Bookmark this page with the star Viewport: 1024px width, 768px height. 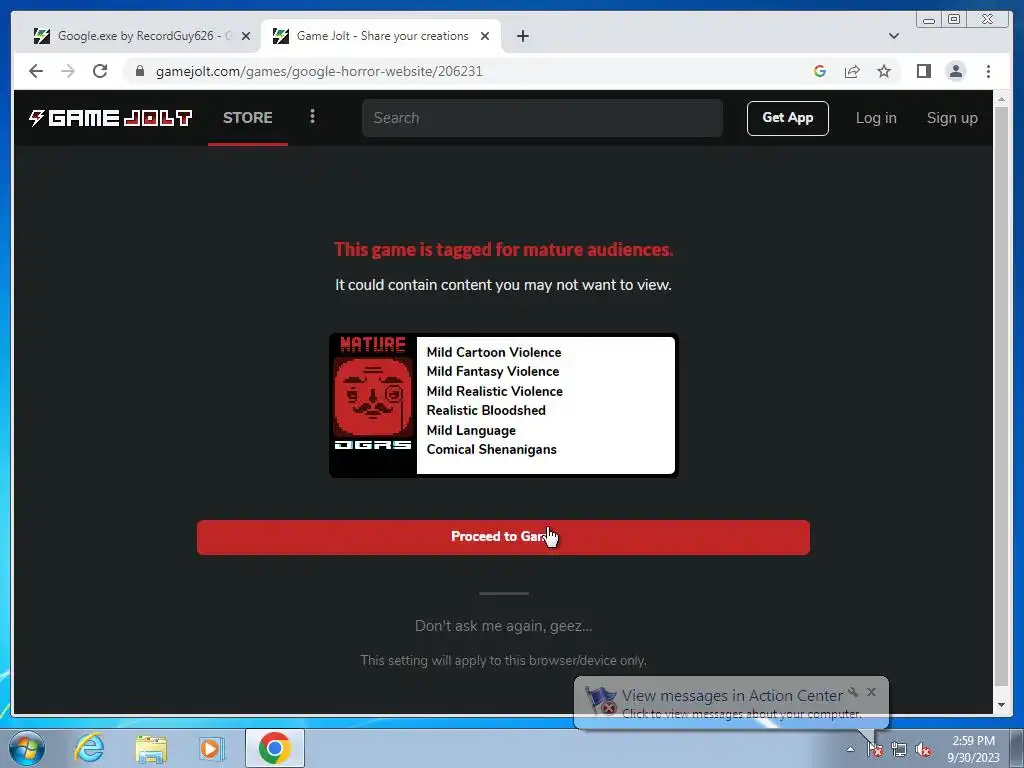[x=884, y=71]
